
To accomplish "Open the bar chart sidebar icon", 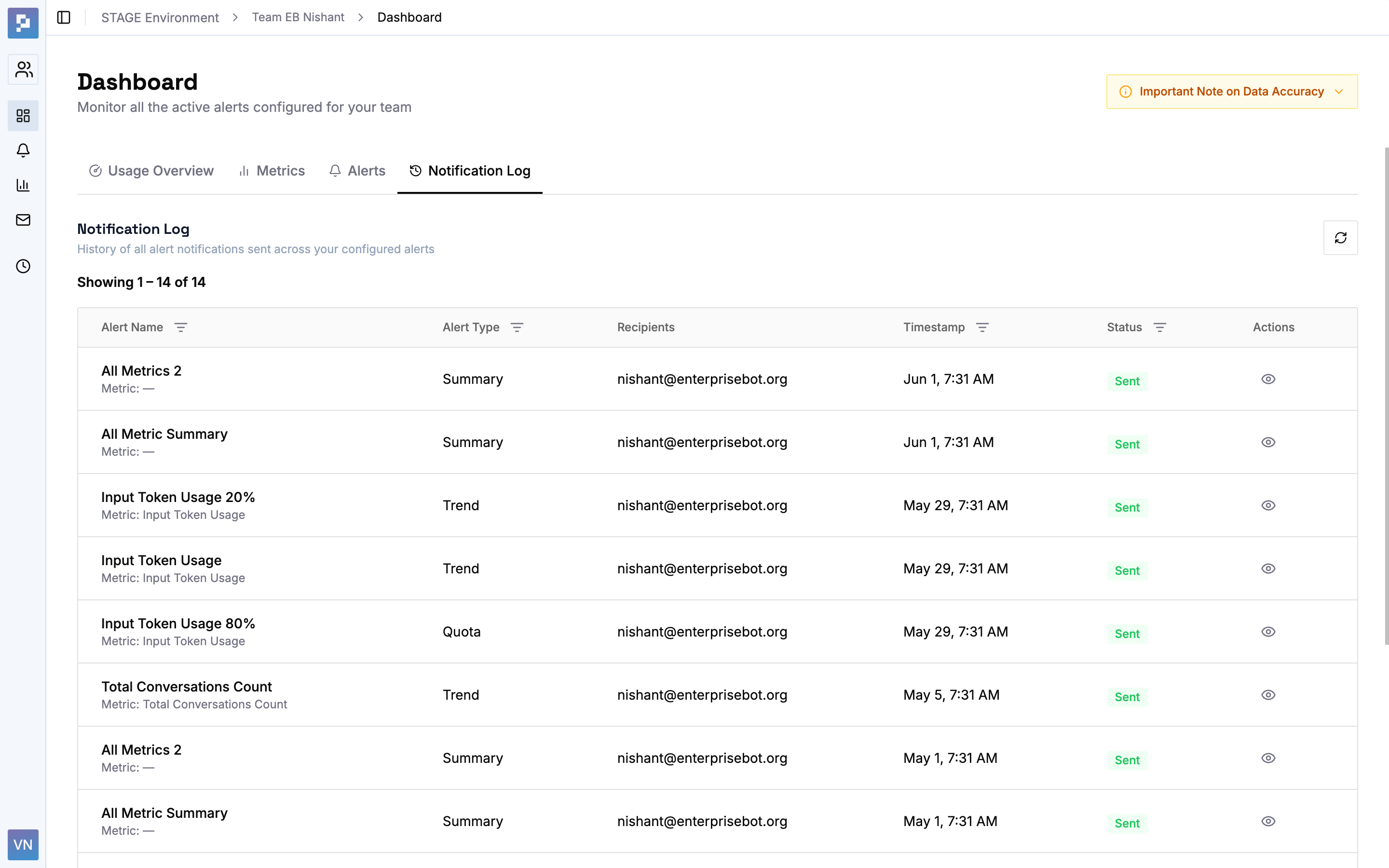I will (x=23, y=185).
